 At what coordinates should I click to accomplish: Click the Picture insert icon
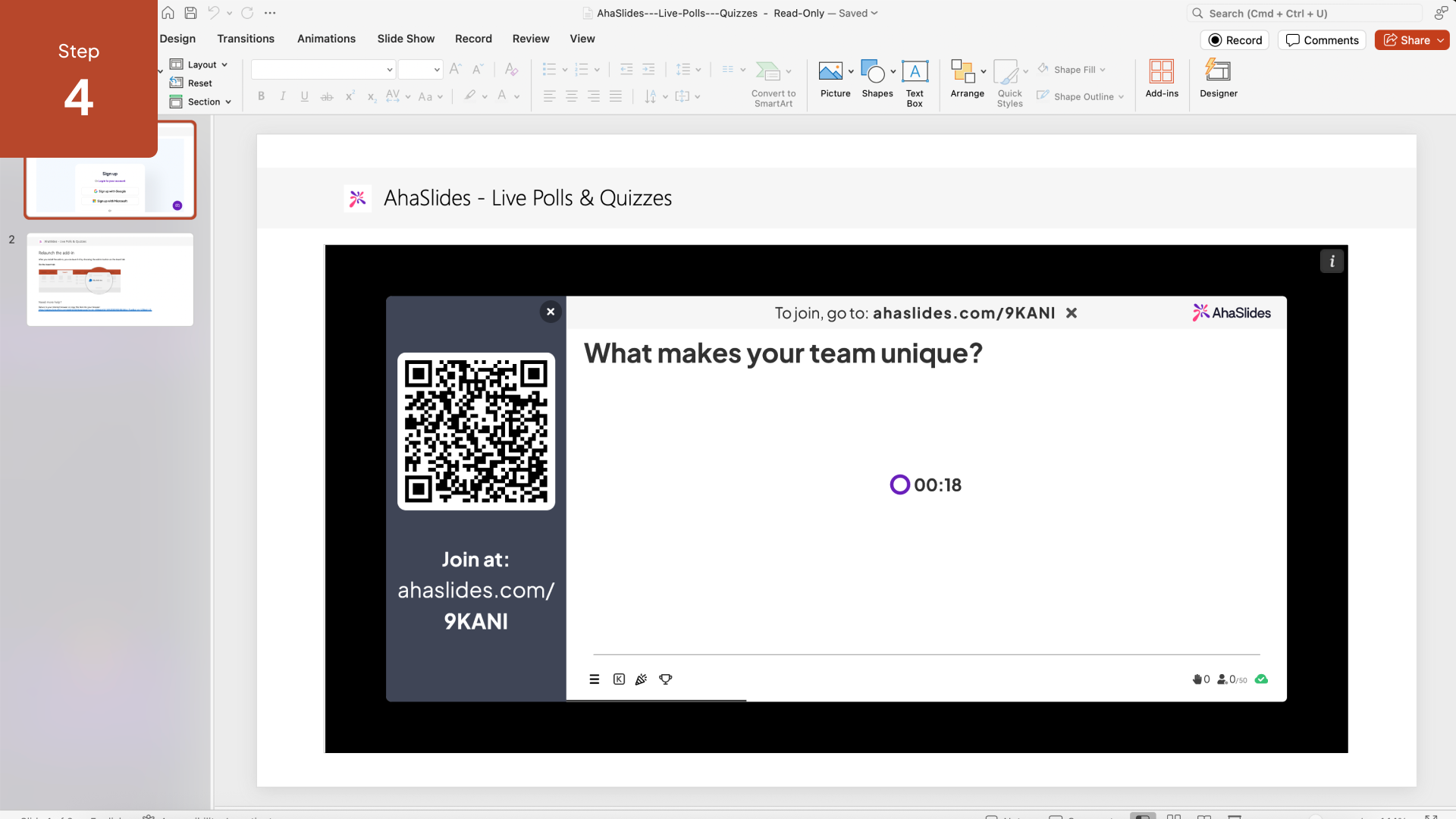point(830,71)
